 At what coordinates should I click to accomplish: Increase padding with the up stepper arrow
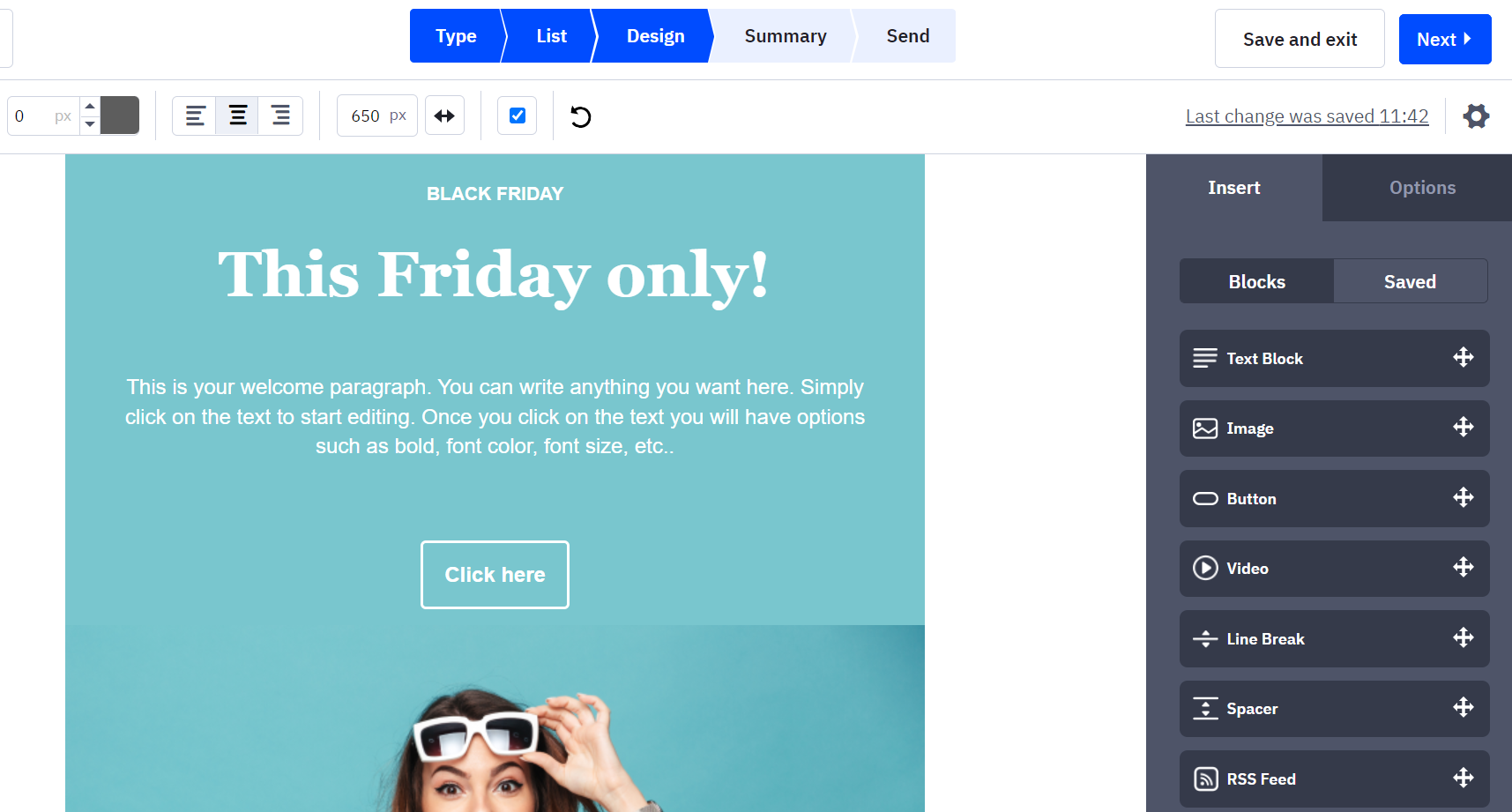(x=90, y=106)
